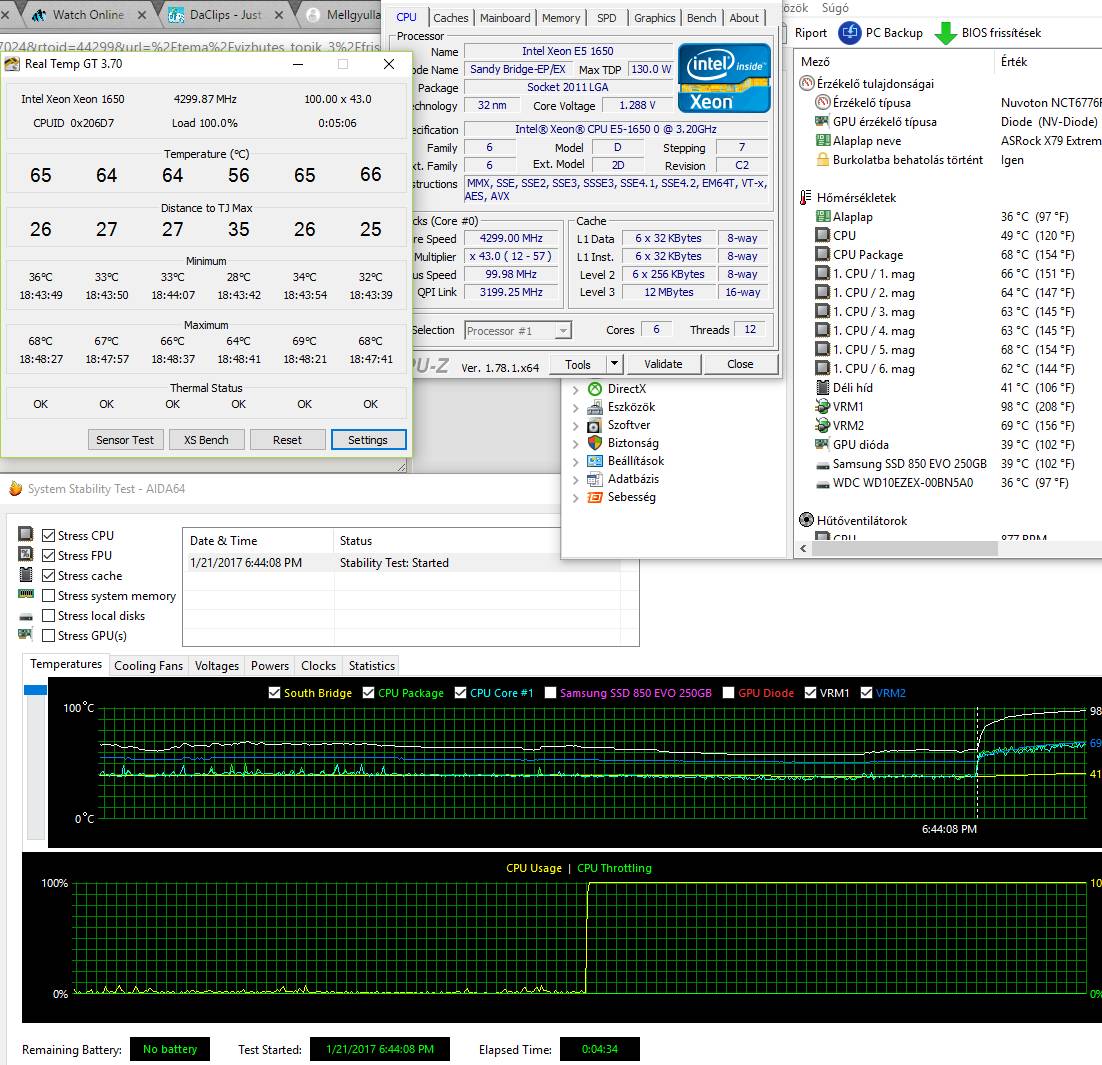Screen dimensions: 1102x1065
Task: Enable Stress local disks checkbox
Action: coord(48,615)
